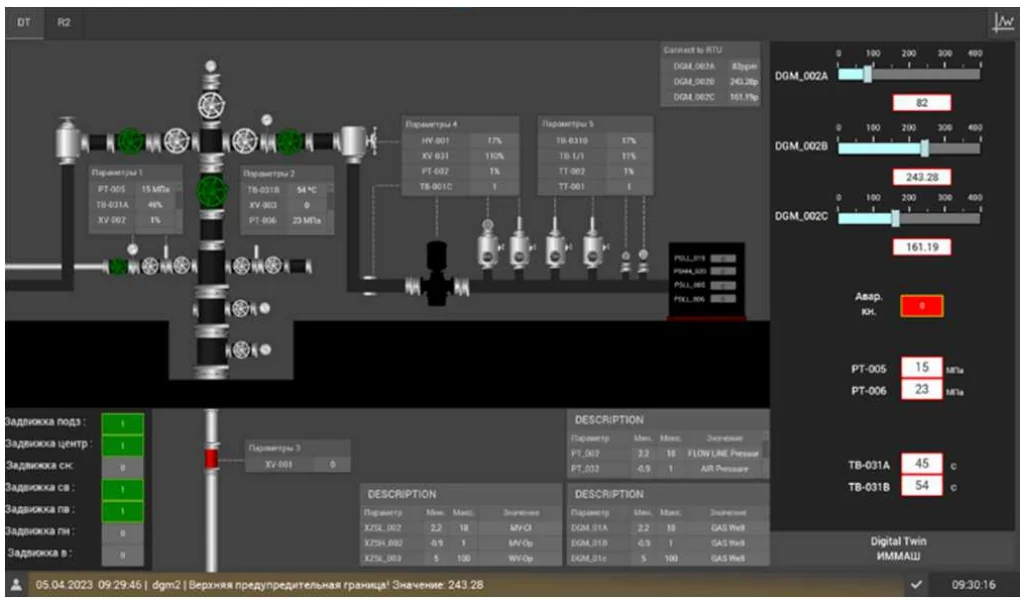
Task: Click the DGM_002B value field showing 243.28
Action: point(922,177)
